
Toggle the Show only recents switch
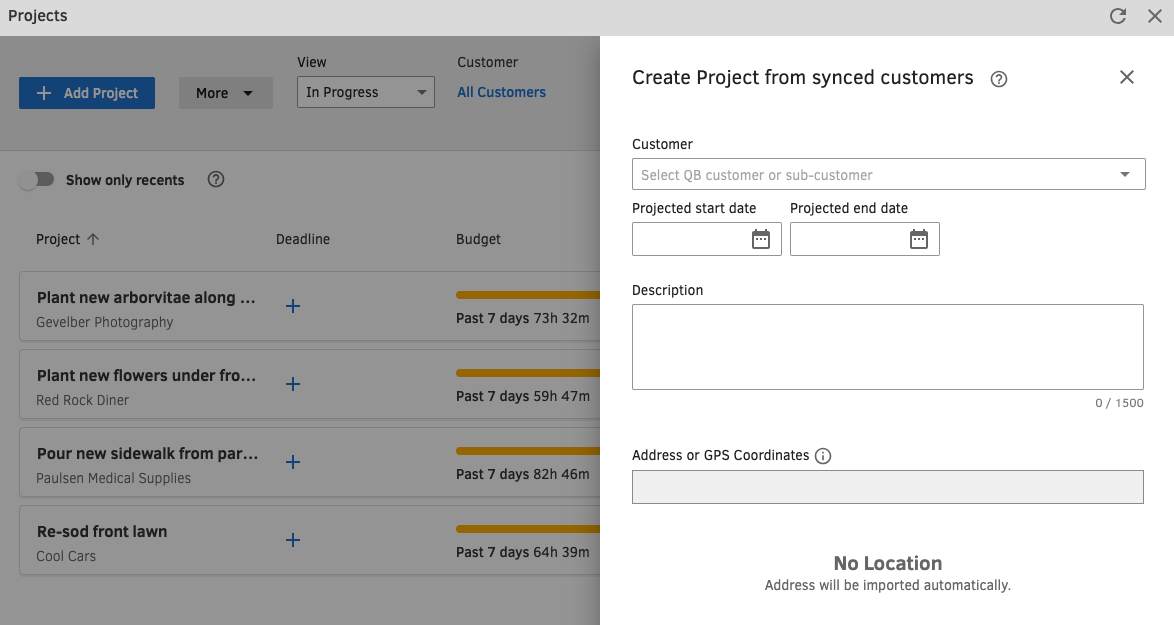[37, 180]
